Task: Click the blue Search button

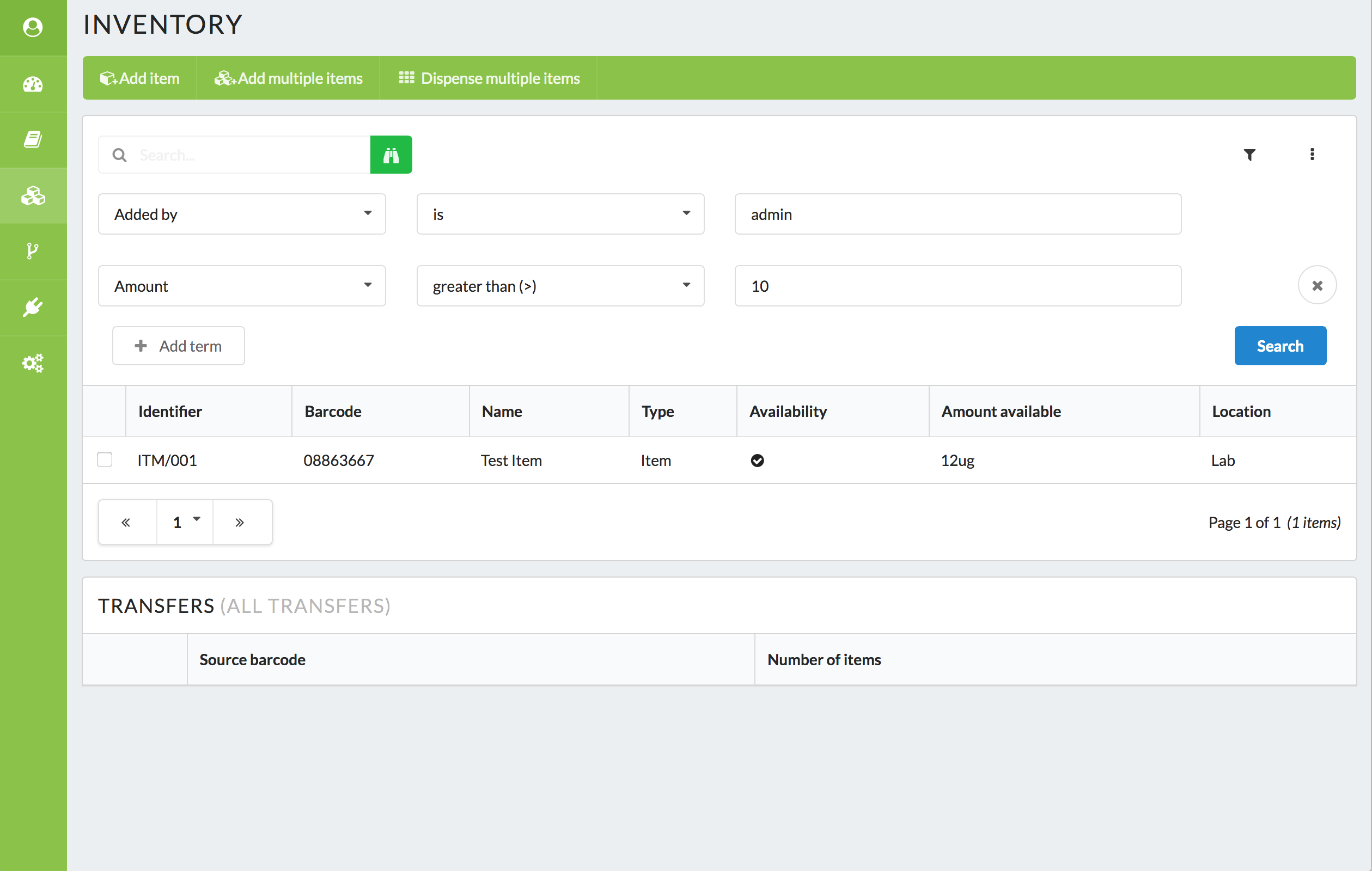Action: (1280, 346)
